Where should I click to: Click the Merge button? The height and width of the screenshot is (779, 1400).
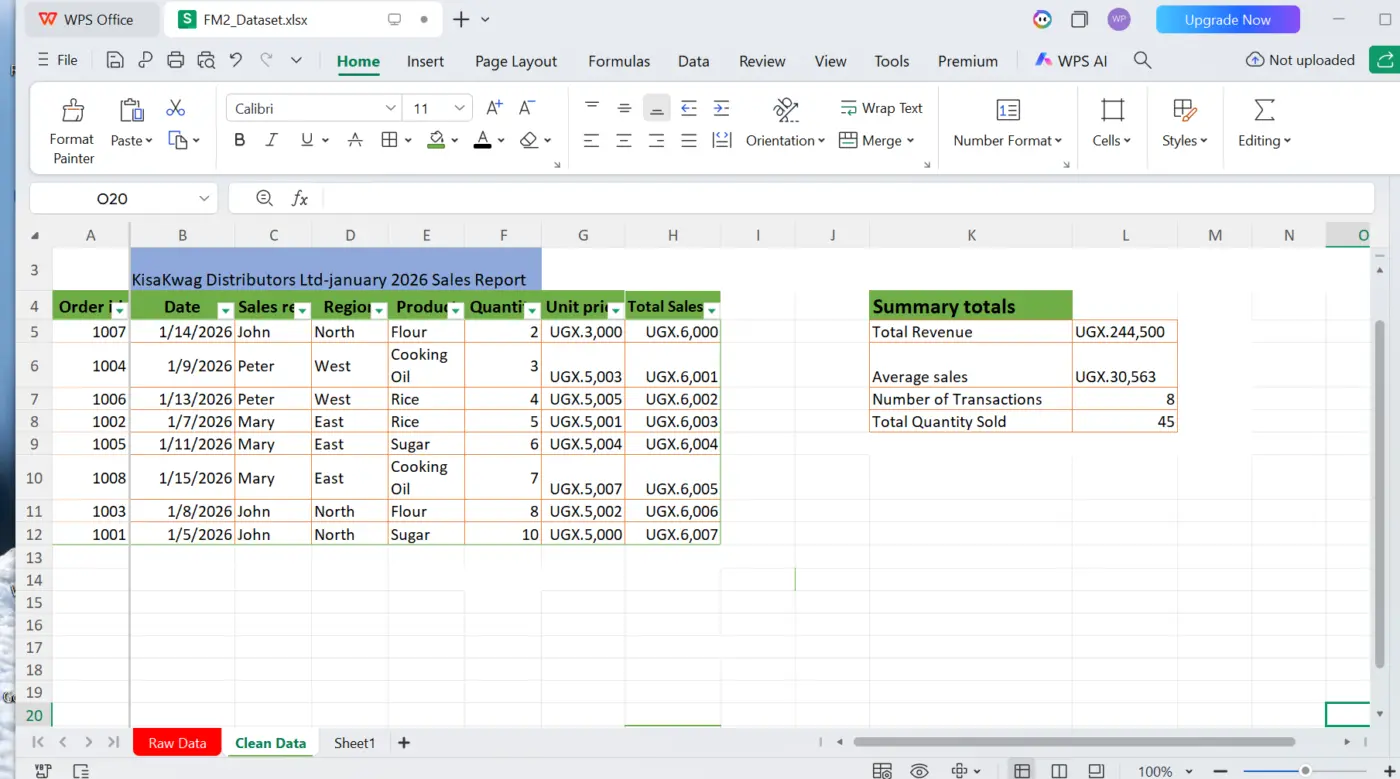coord(876,140)
